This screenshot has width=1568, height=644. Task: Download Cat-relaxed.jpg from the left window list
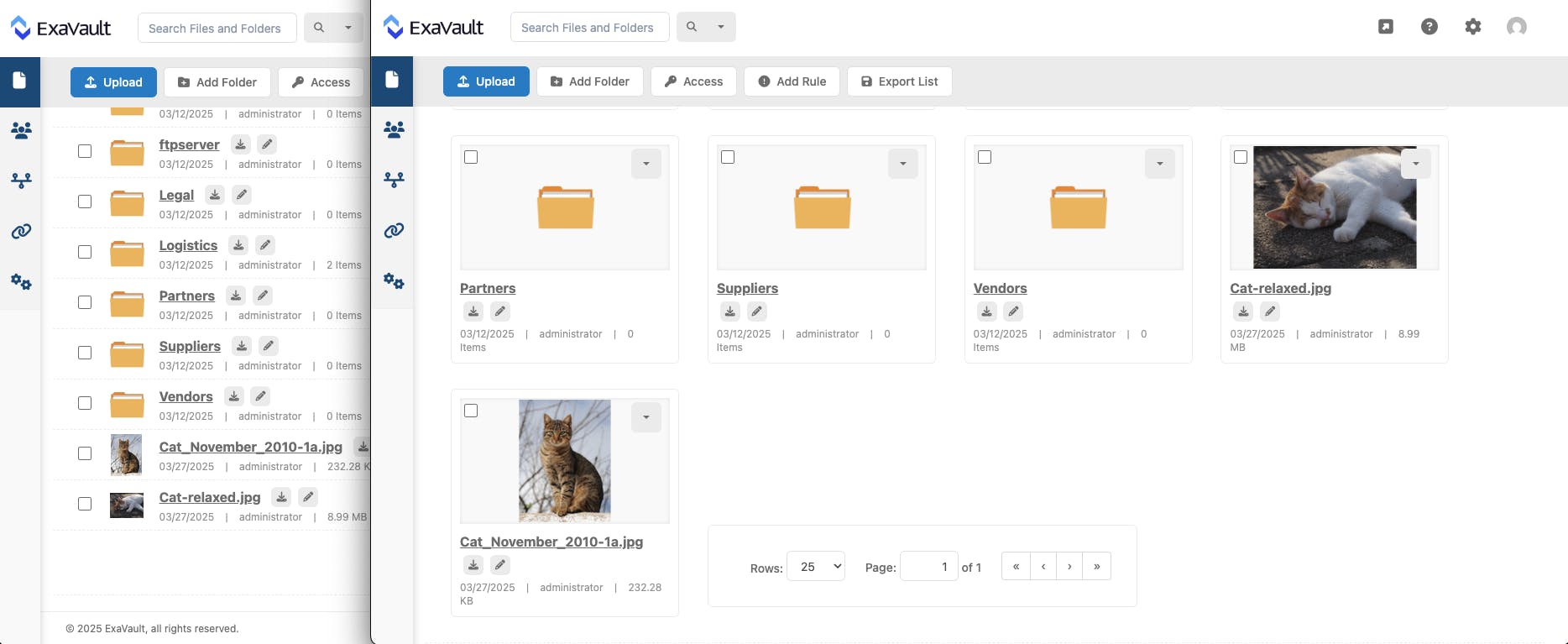(282, 497)
